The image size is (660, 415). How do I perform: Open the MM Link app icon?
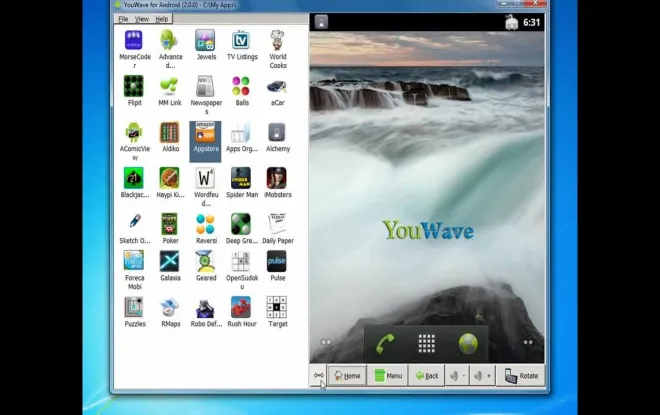(x=170, y=86)
